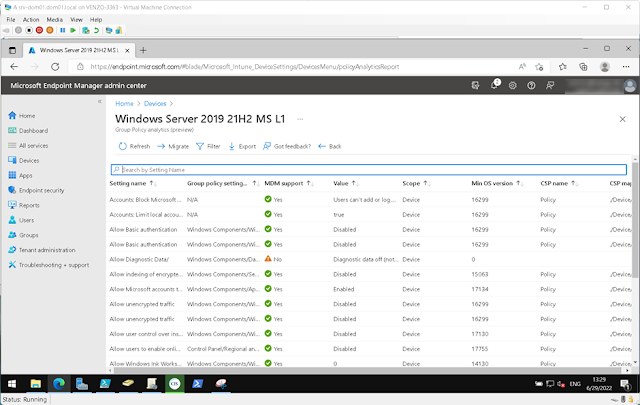Open the notifications bell icon
The width and height of the screenshot is (640, 405).
pyautogui.click(x=494, y=85)
